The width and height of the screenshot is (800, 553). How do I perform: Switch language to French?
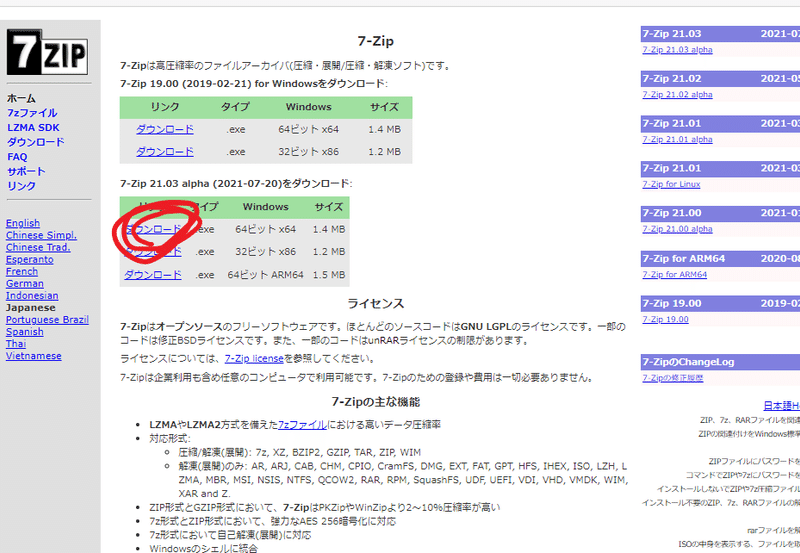(22, 271)
